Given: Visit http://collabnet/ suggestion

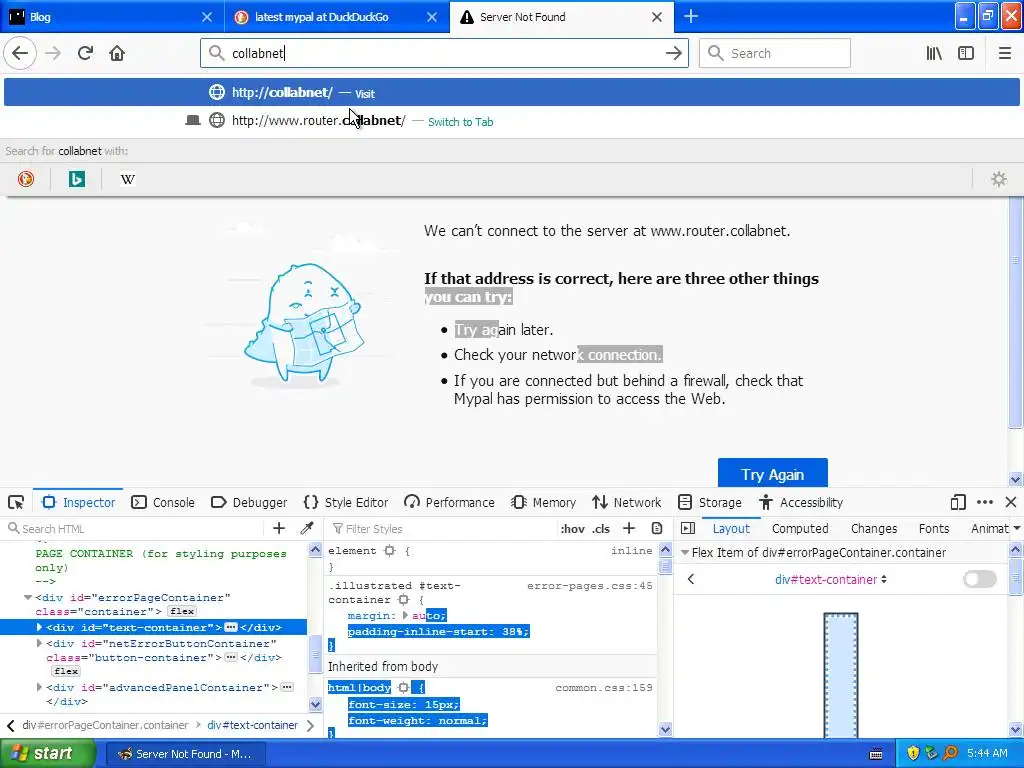Looking at the screenshot, I should tap(512, 92).
